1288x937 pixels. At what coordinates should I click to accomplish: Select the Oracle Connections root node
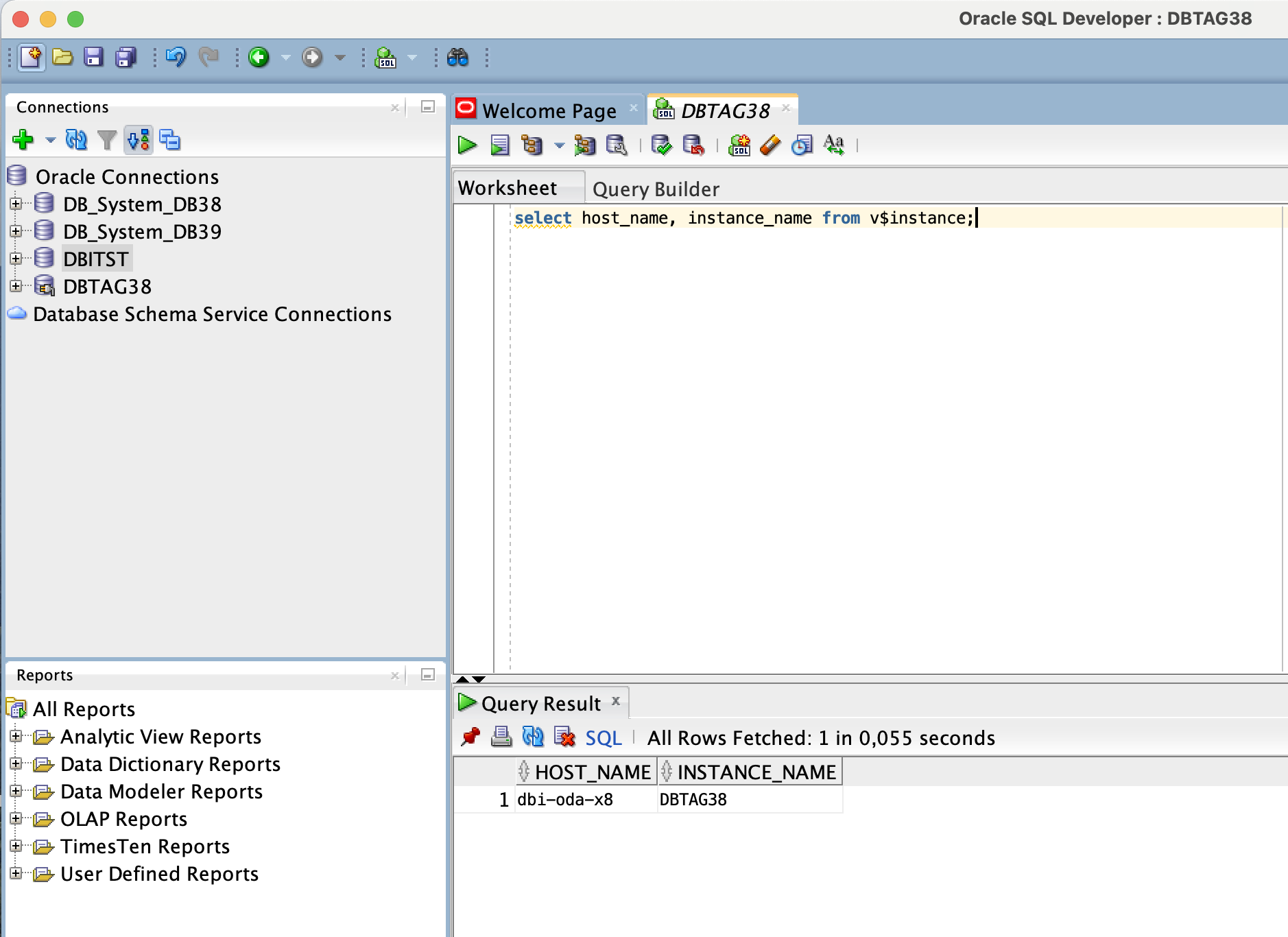[127, 177]
